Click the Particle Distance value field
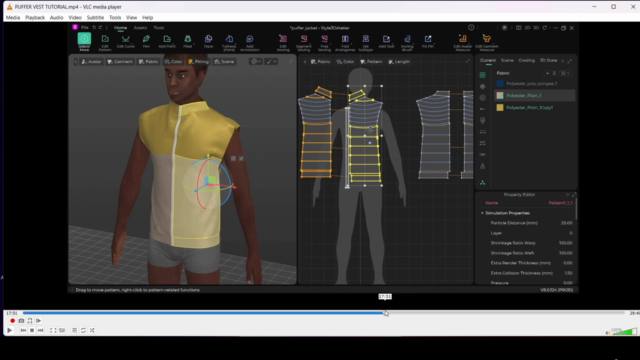Viewport: 640px width, 360px height. point(566,223)
